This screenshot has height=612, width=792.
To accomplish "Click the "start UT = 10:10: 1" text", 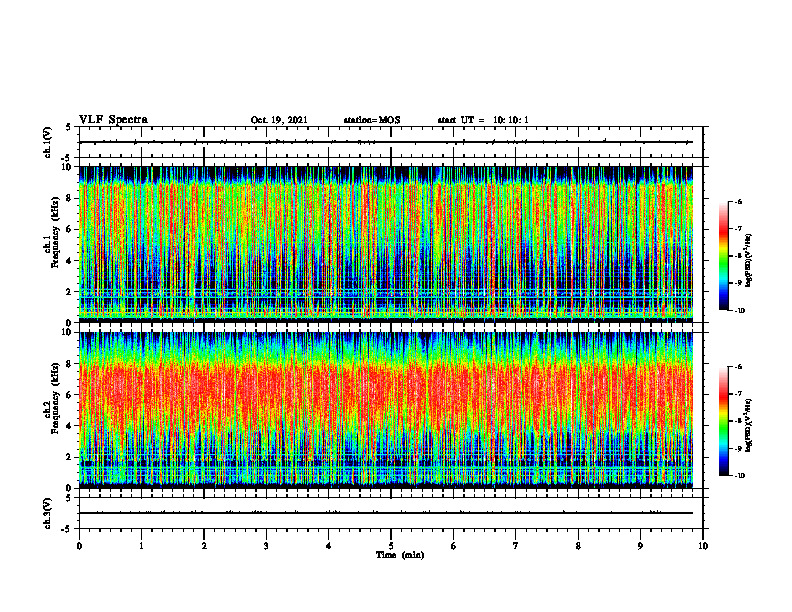I will click(483, 120).
